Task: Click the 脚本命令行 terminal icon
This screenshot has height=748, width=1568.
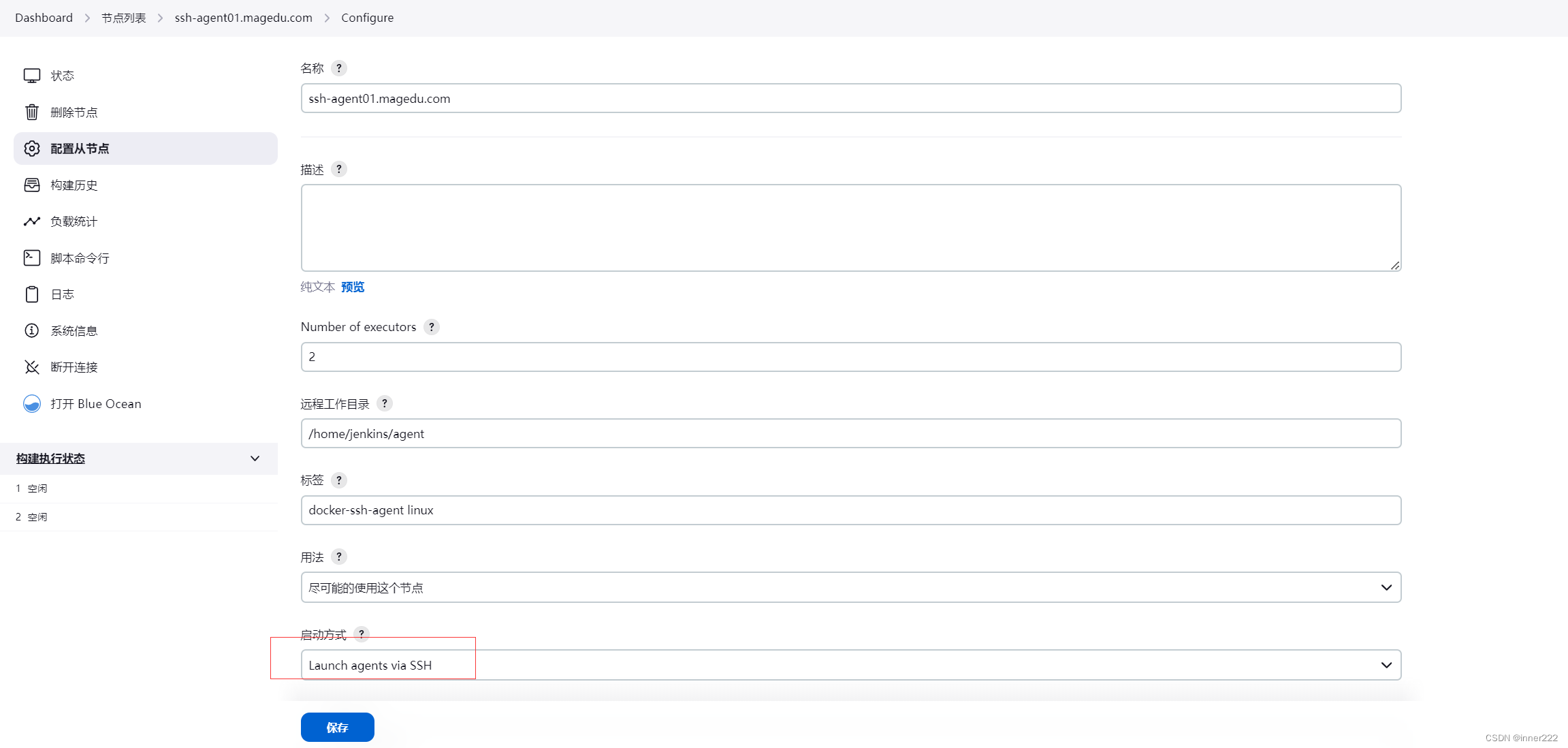Action: 31,258
